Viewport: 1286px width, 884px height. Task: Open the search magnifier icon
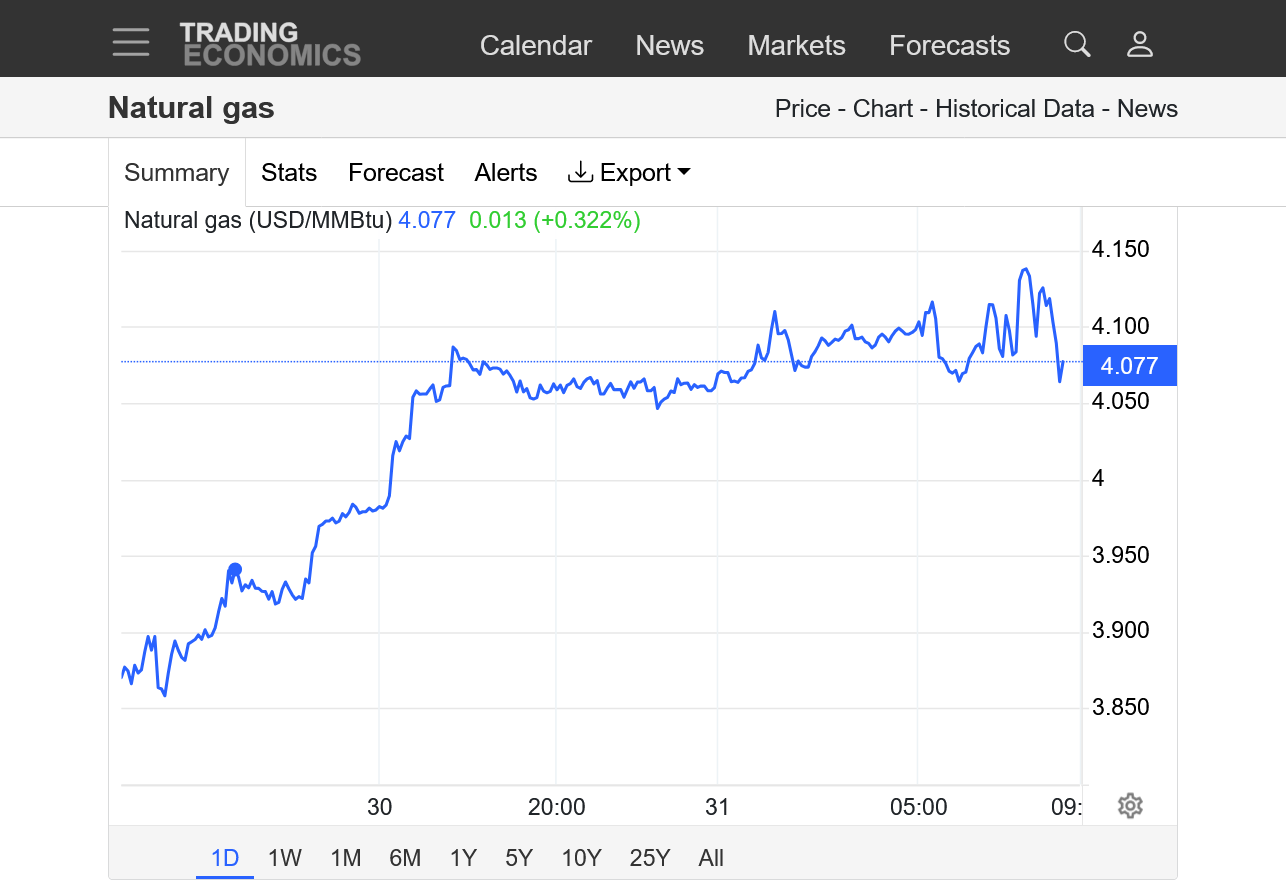tap(1077, 44)
